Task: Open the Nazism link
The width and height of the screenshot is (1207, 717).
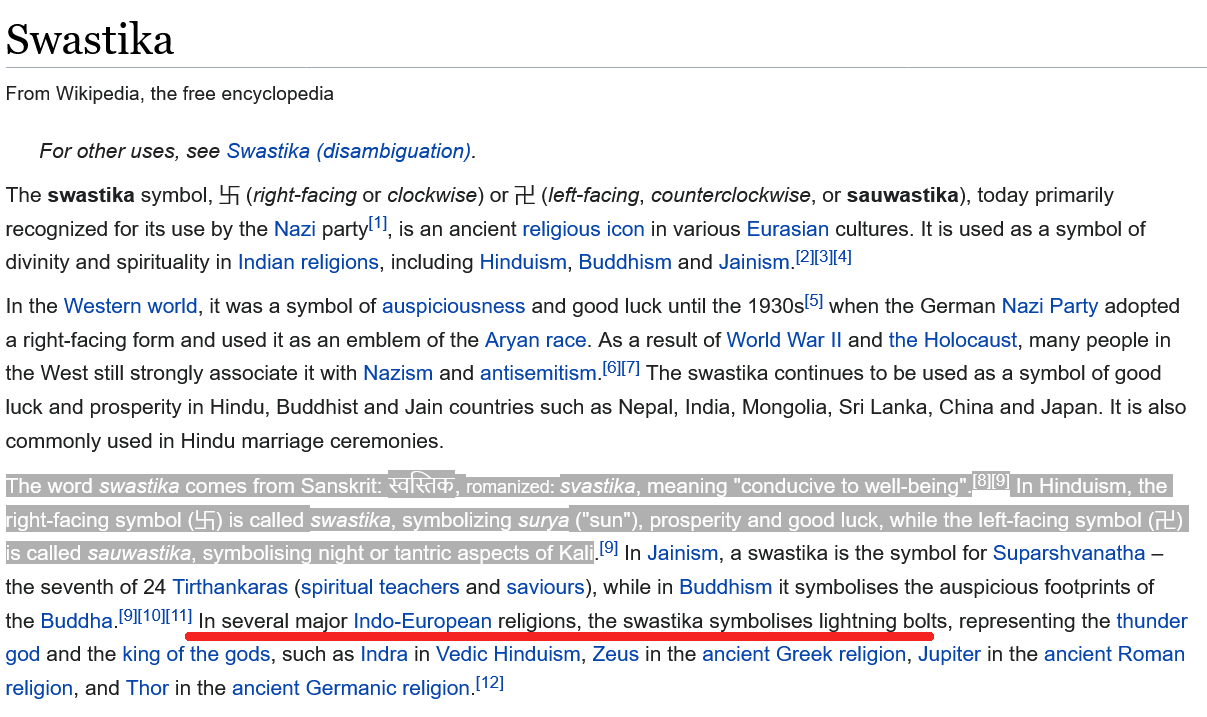Action: pyautogui.click(x=398, y=374)
